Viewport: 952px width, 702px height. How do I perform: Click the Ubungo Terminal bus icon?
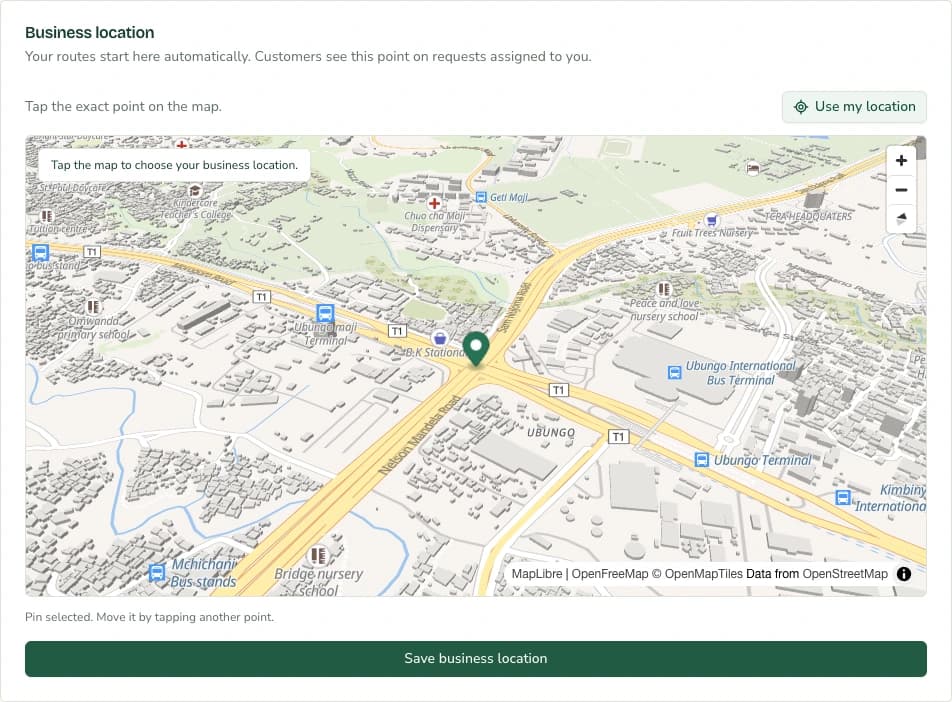[x=701, y=460]
